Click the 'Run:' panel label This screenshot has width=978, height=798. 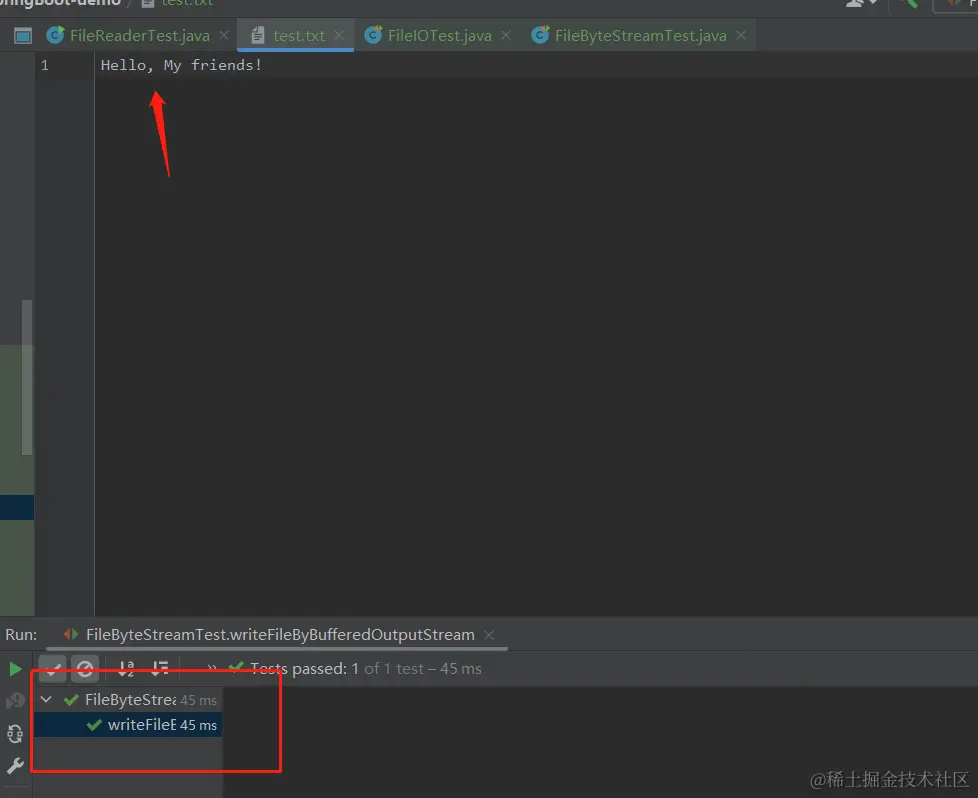[x=21, y=635]
